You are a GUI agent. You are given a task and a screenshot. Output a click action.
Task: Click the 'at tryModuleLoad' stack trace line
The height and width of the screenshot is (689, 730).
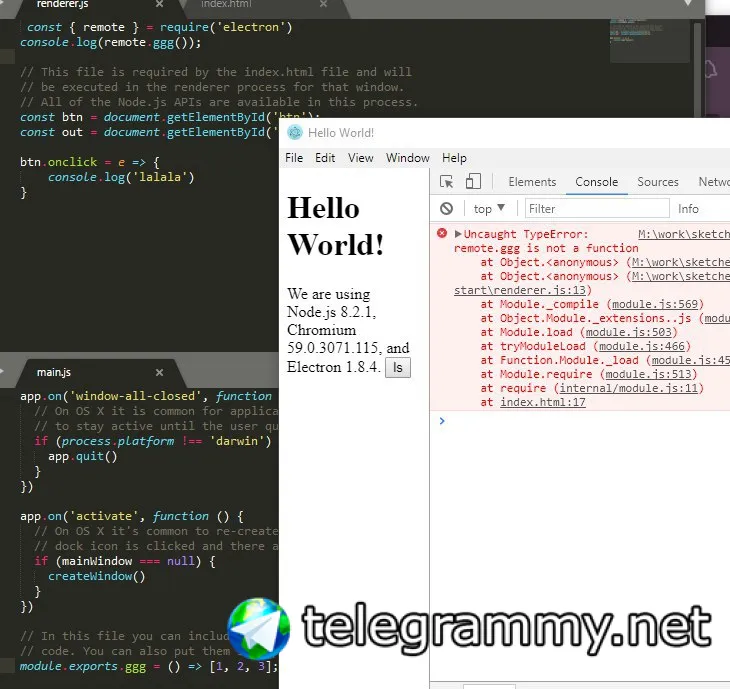[x=585, y=346]
